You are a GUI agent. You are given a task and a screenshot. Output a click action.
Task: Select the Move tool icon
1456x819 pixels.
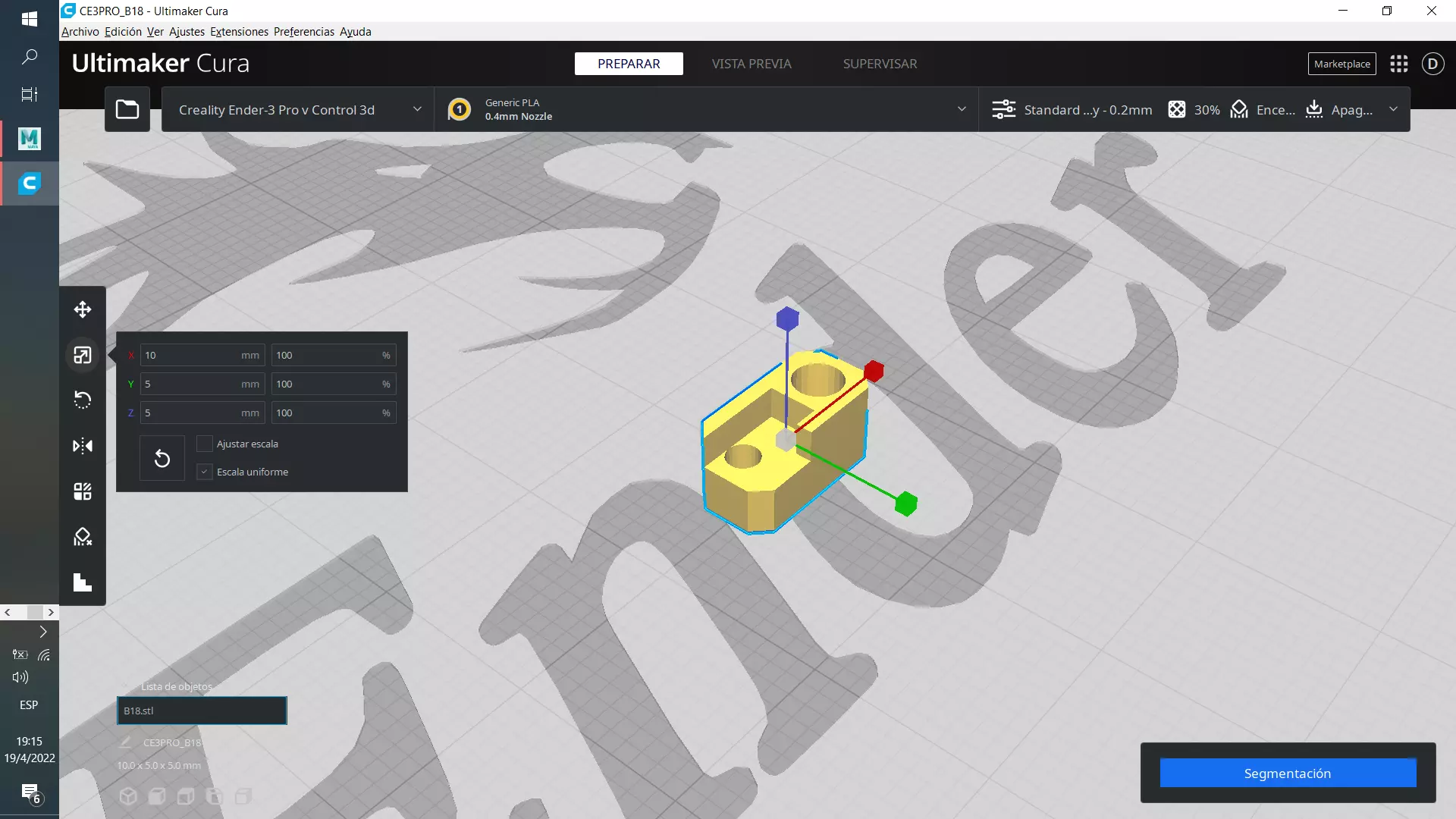click(x=83, y=309)
